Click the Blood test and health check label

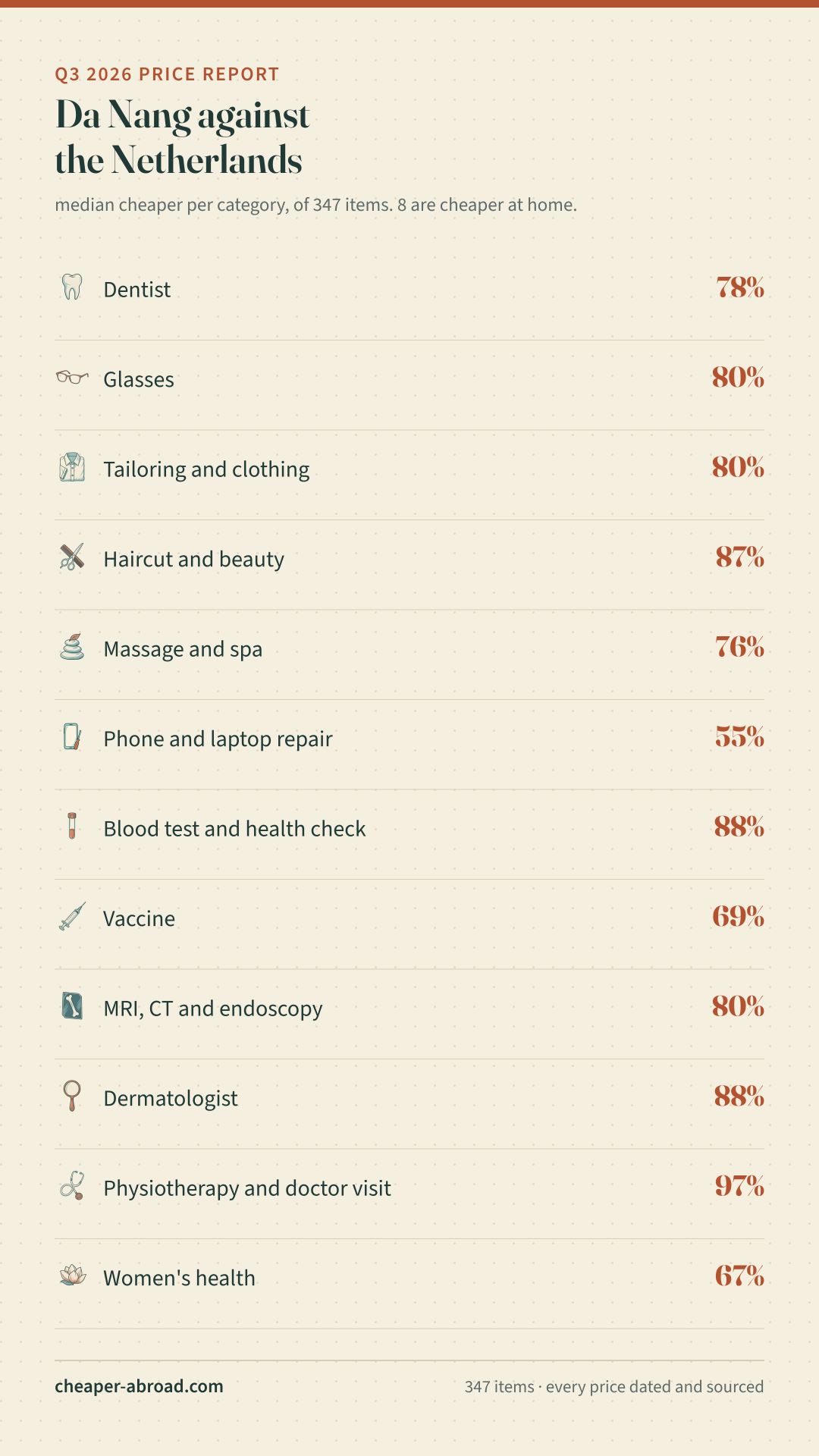pyautogui.click(x=234, y=829)
